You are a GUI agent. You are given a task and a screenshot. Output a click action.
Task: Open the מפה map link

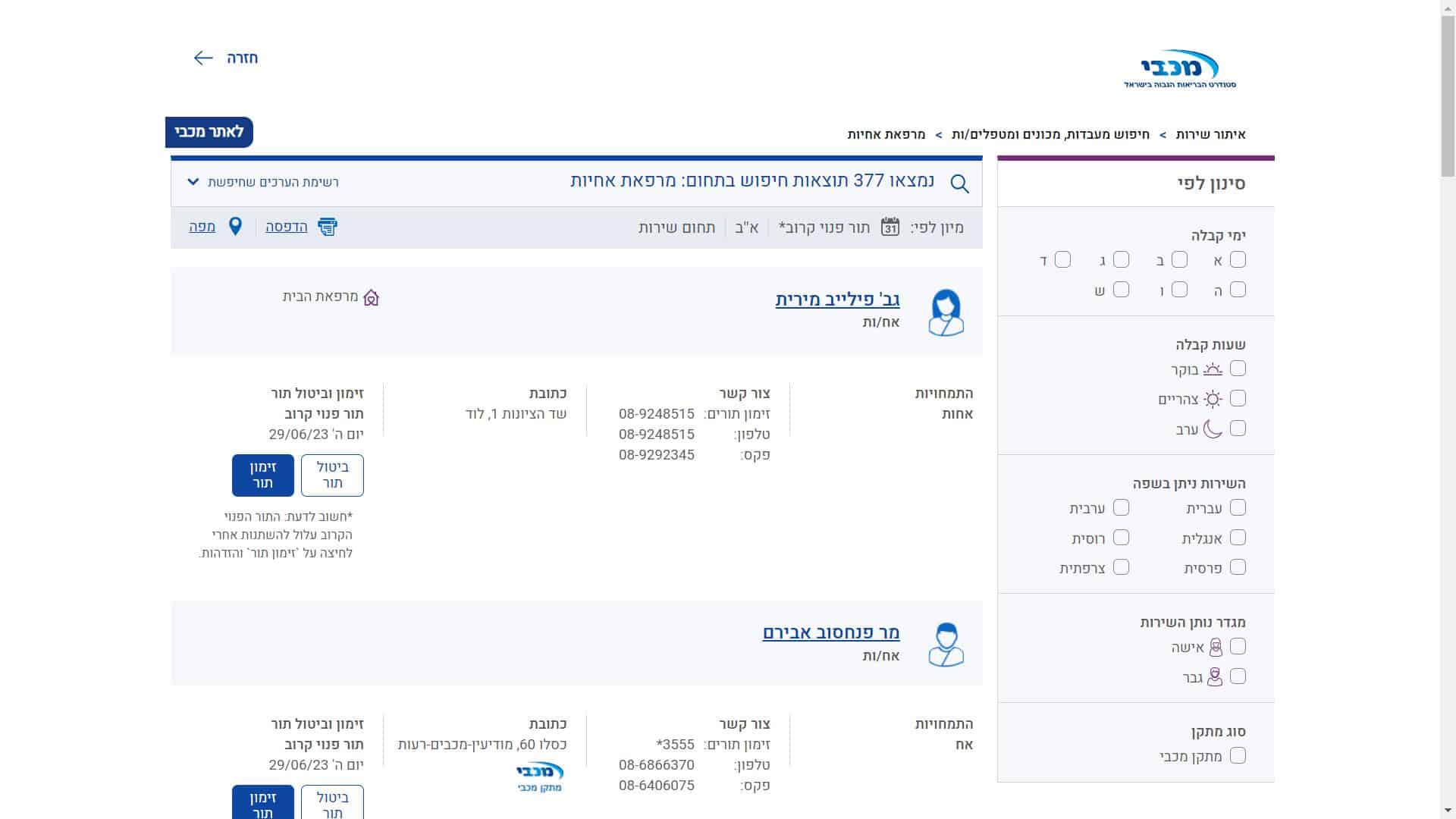pyautogui.click(x=202, y=227)
